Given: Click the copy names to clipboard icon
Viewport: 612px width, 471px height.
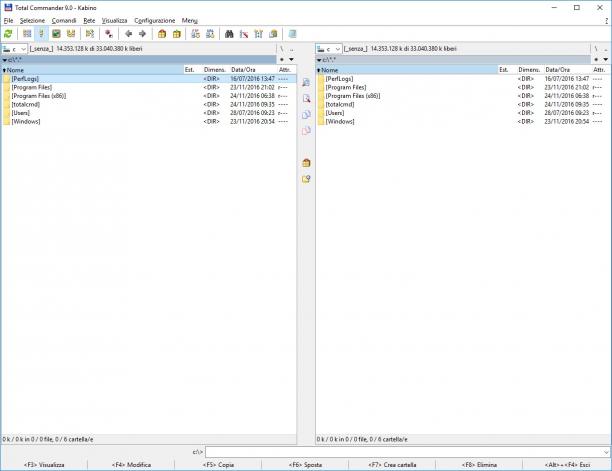Looking at the screenshot, I should [273, 34].
